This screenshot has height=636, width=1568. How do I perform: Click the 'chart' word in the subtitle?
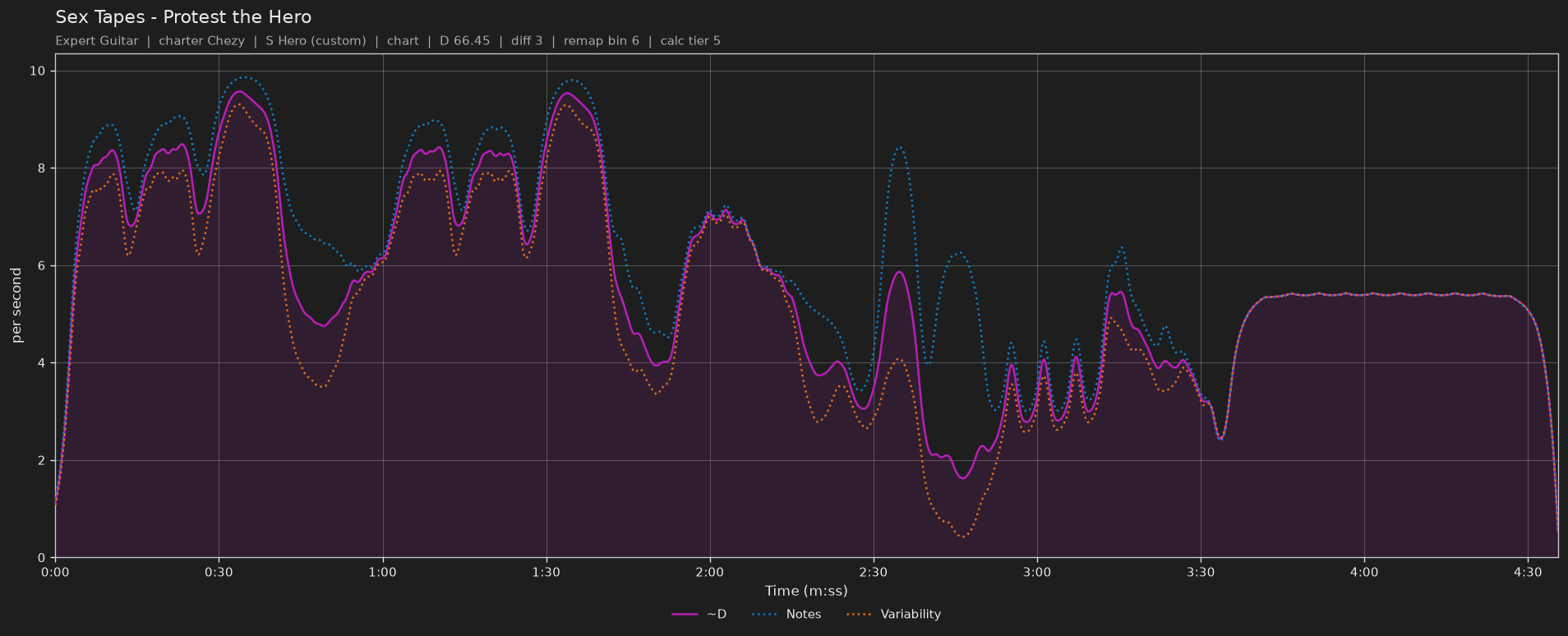pyautogui.click(x=403, y=41)
